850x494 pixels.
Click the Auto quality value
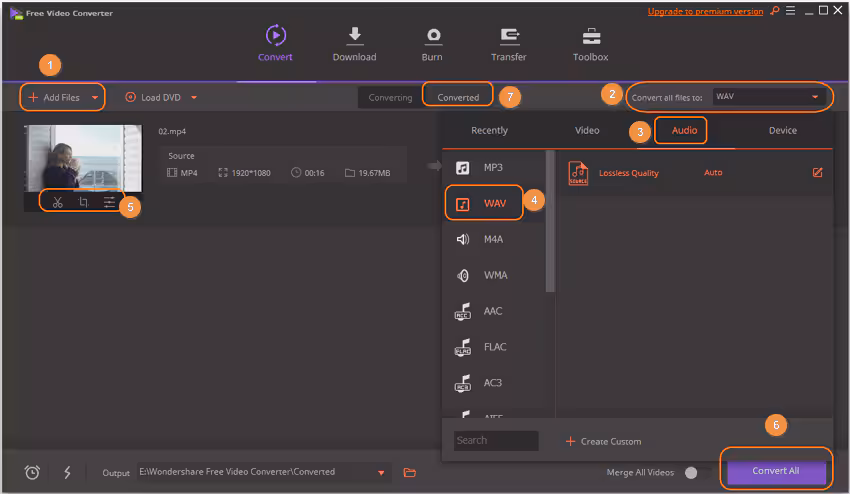tap(713, 172)
